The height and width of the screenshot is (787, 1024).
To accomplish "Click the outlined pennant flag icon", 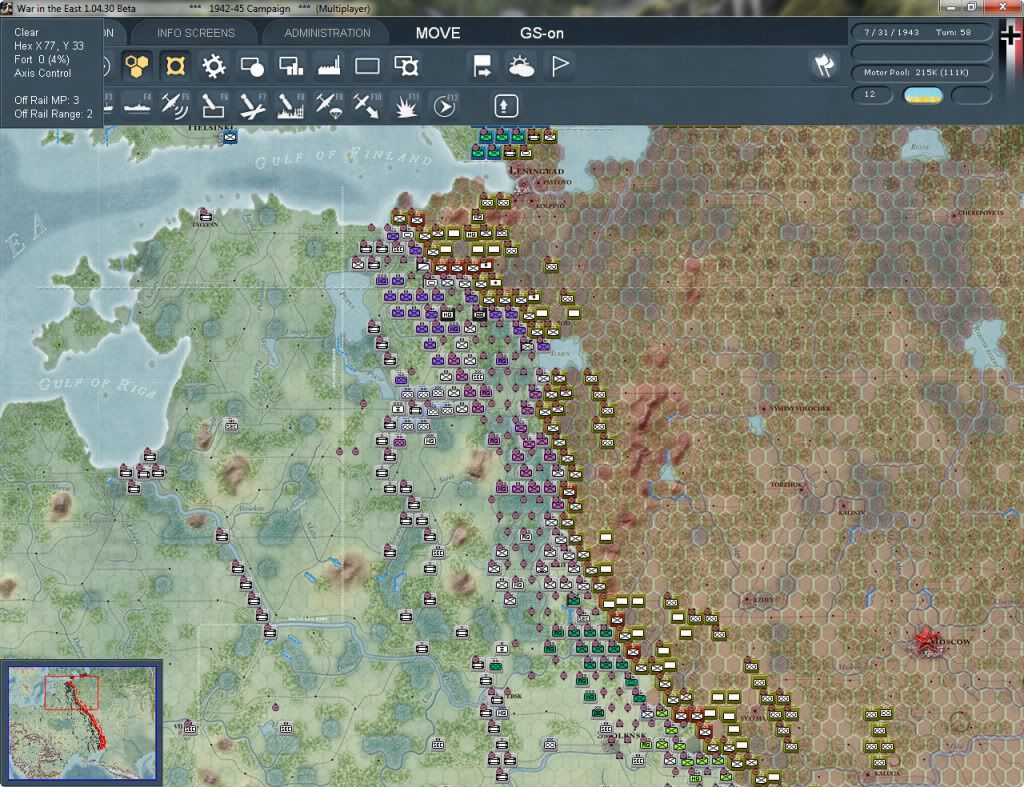I will (560, 66).
